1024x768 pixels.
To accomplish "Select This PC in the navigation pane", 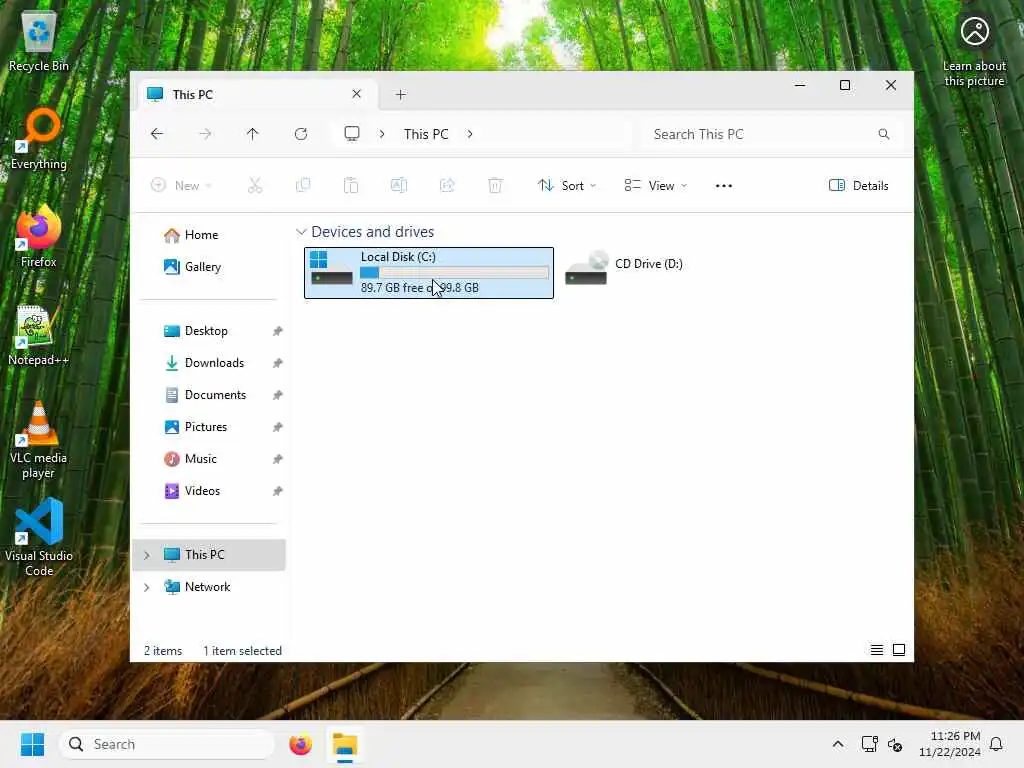I will (x=209, y=555).
